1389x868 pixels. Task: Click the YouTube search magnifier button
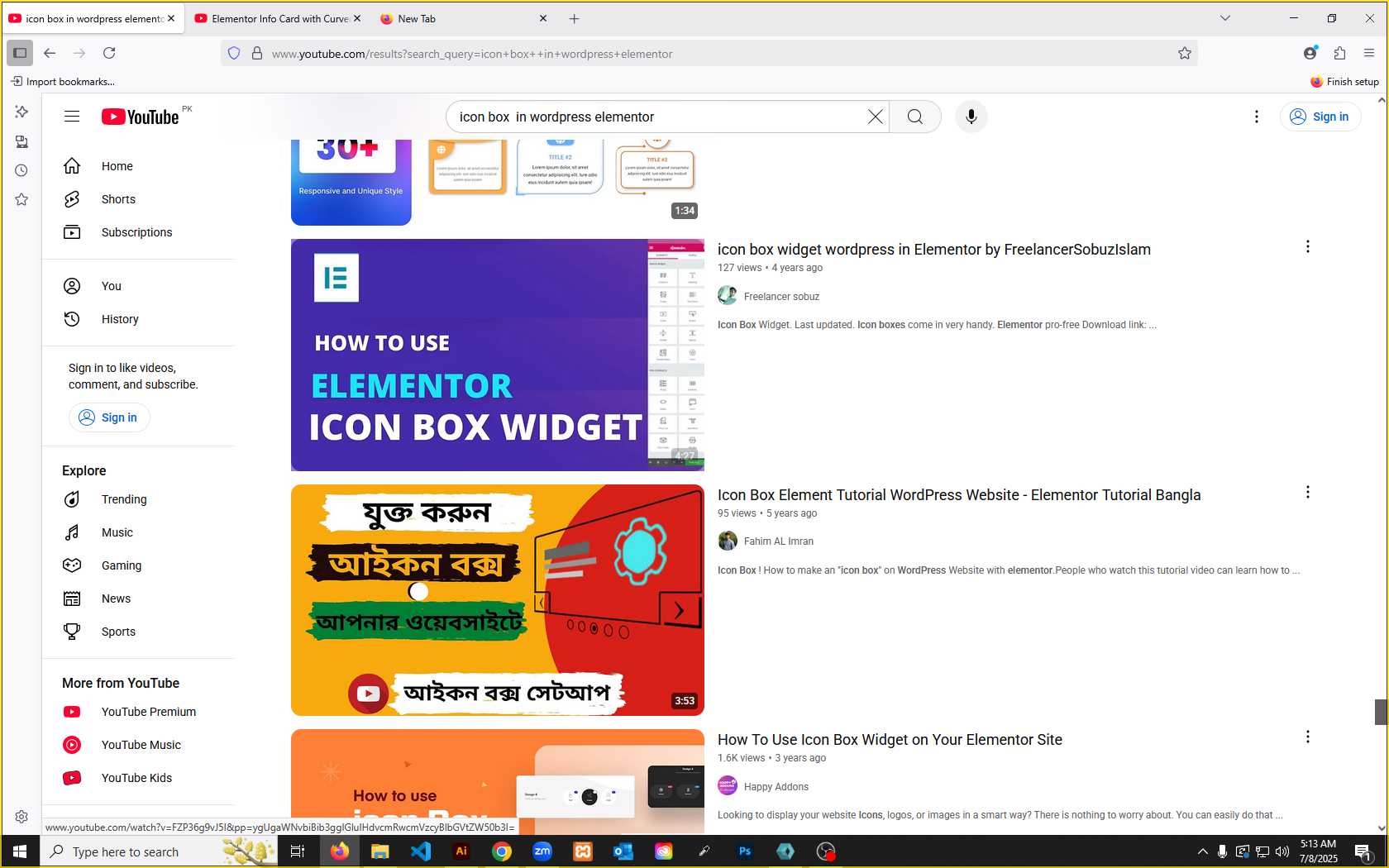pyautogui.click(x=914, y=117)
